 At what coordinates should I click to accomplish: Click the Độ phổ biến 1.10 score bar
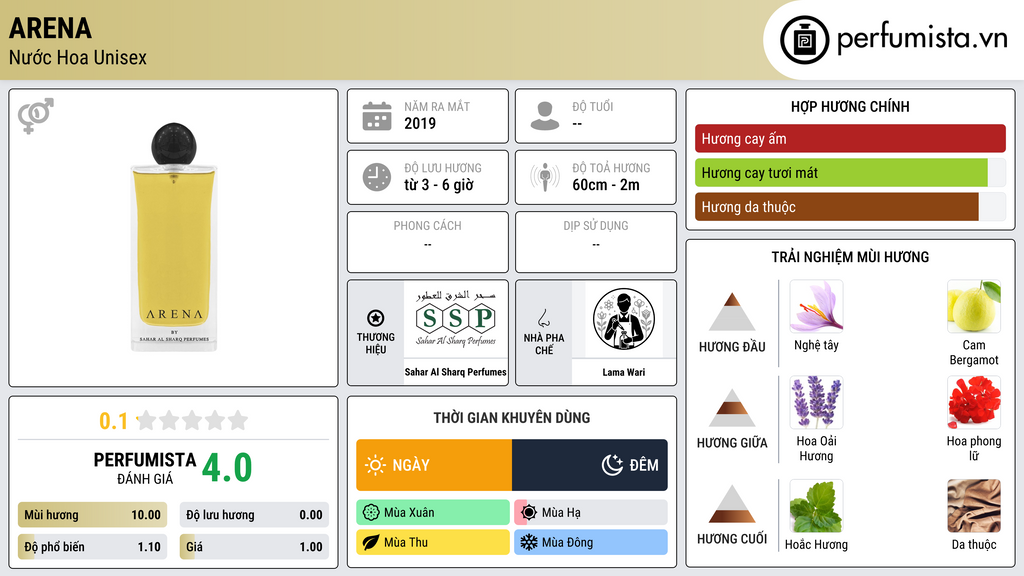(x=92, y=547)
